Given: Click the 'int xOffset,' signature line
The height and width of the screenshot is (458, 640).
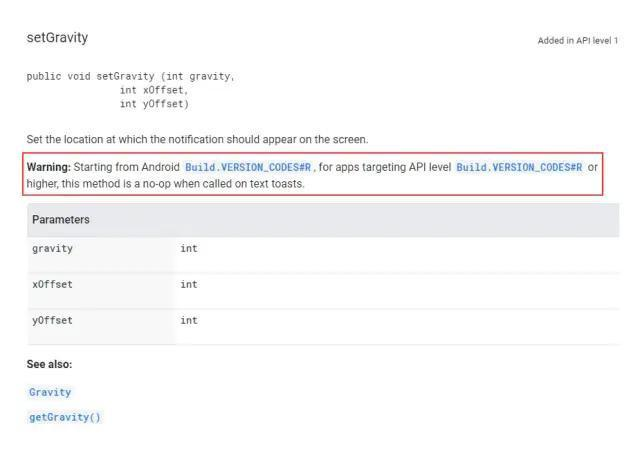Looking at the screenshot, I should click(153, 90).
